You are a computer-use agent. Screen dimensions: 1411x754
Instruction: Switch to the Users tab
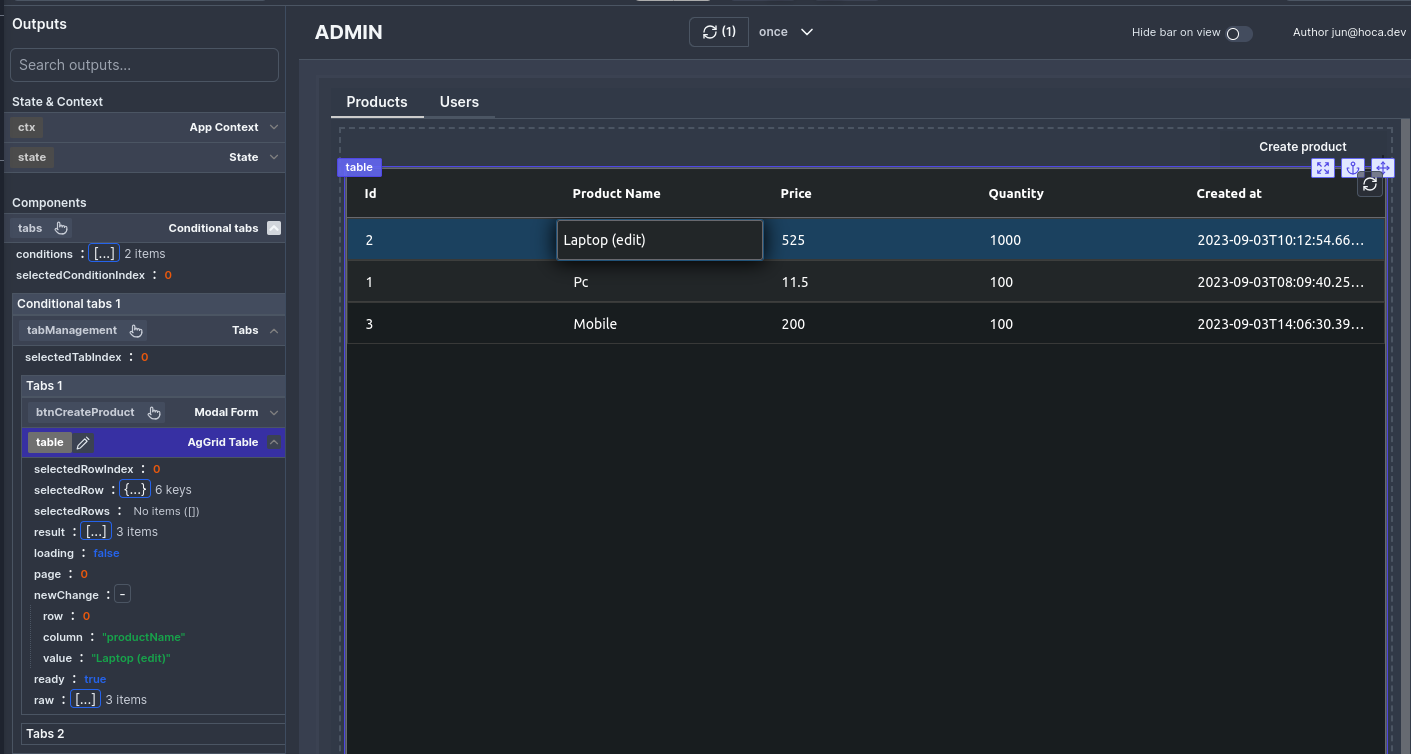(459, 102)
